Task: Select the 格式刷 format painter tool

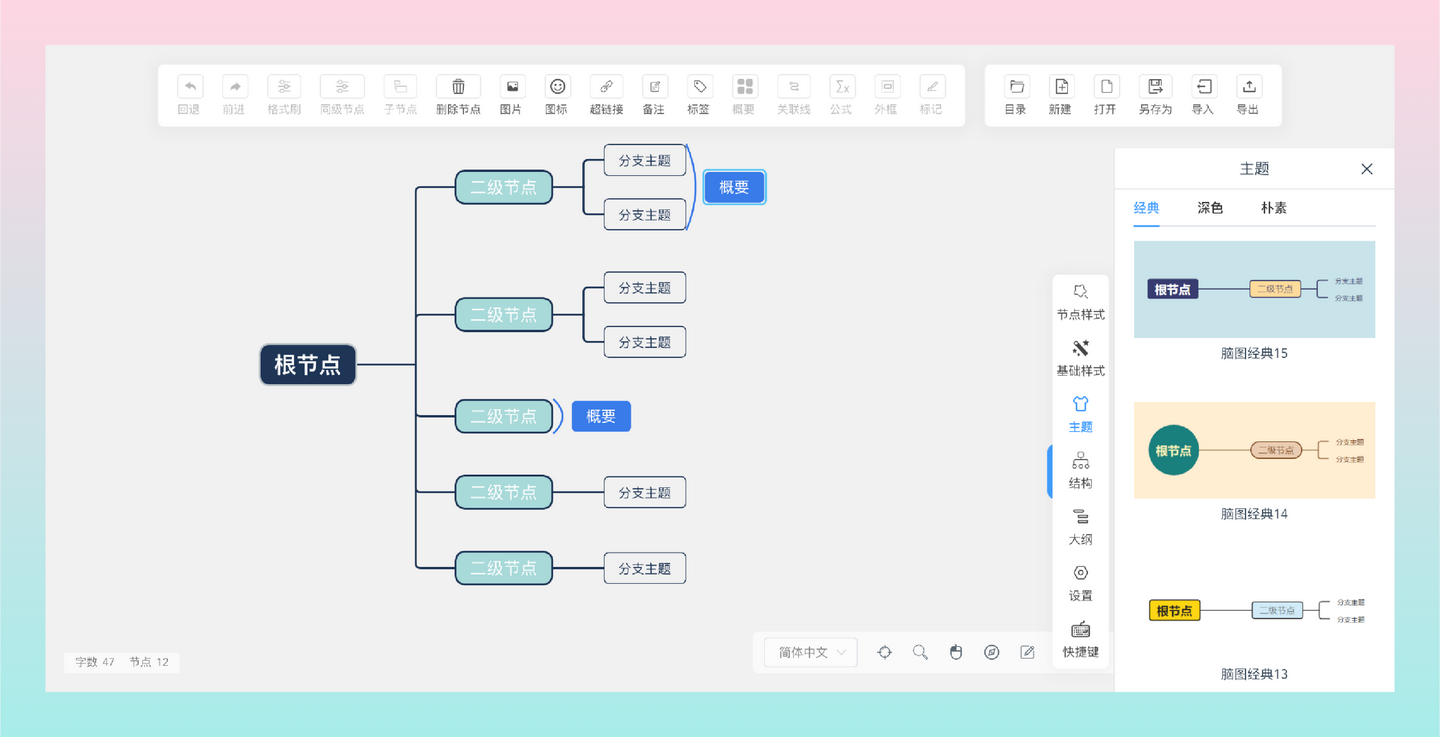Action: coord(283,95)
